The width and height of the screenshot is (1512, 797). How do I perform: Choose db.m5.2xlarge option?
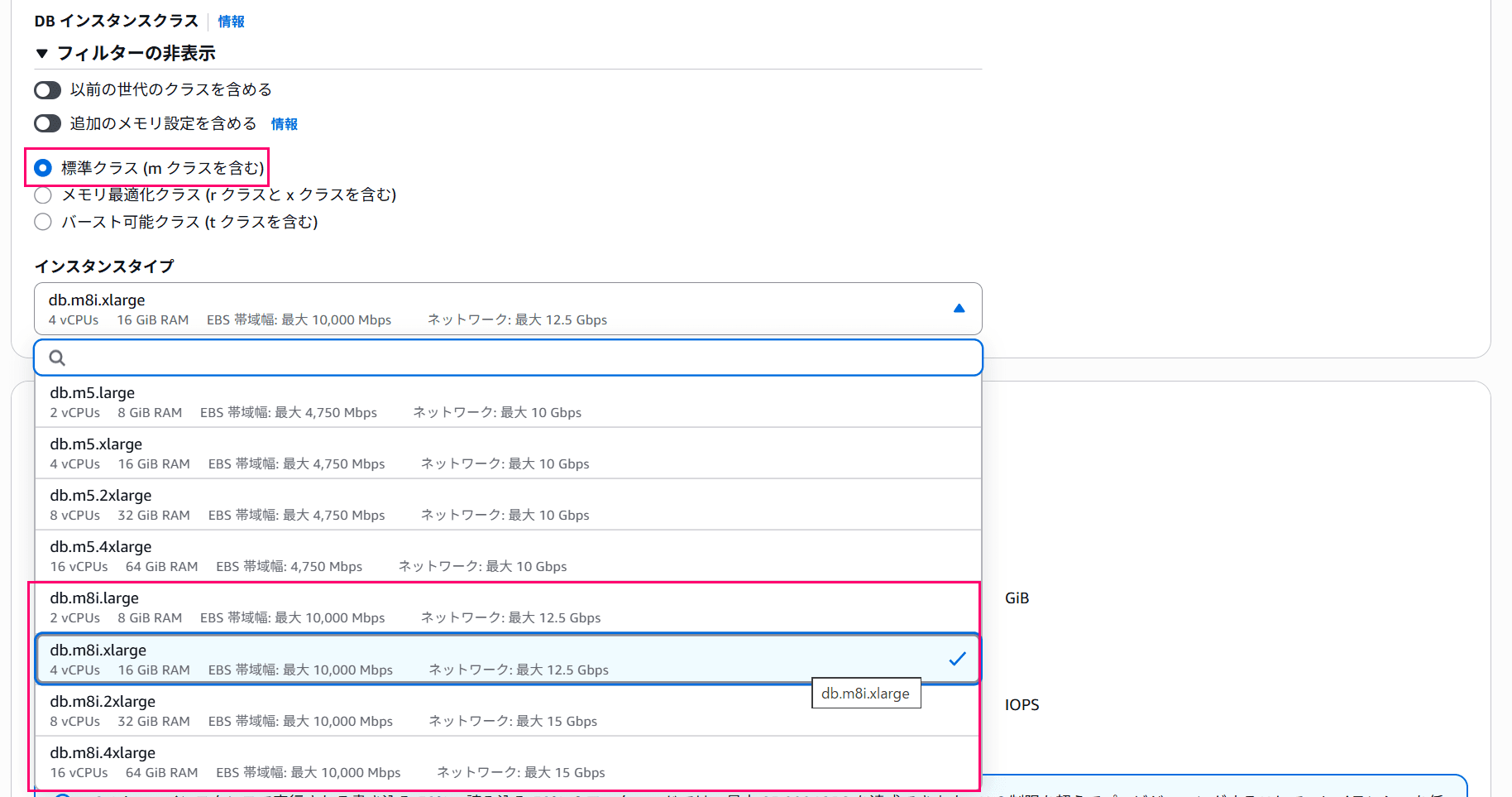508,505
